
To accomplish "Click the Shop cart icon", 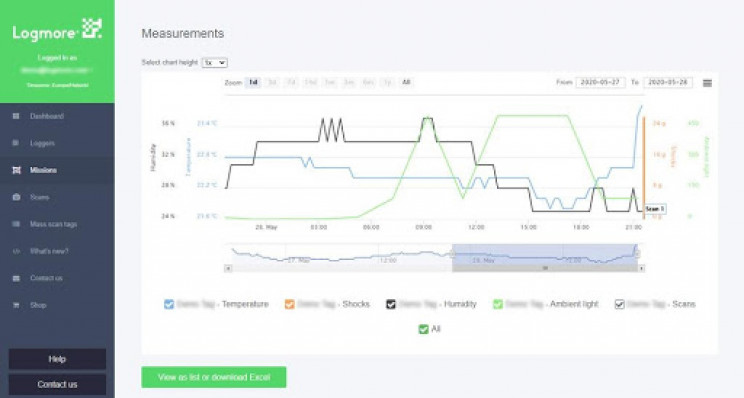I will [x=16, y=305].
